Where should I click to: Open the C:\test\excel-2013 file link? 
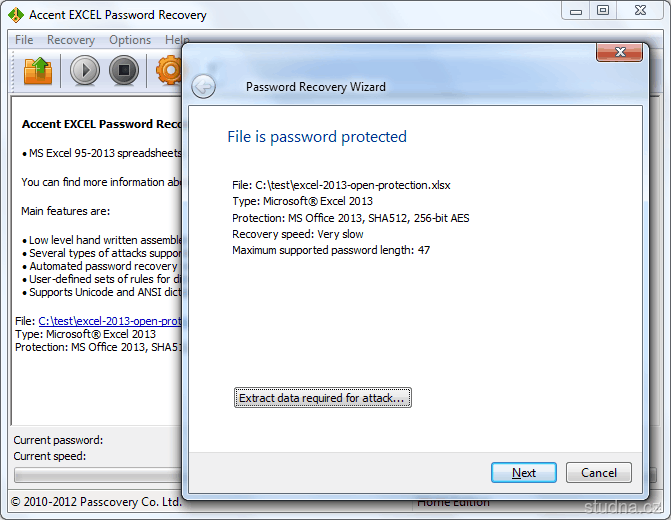pyautogui.click(x=110, y=321)
